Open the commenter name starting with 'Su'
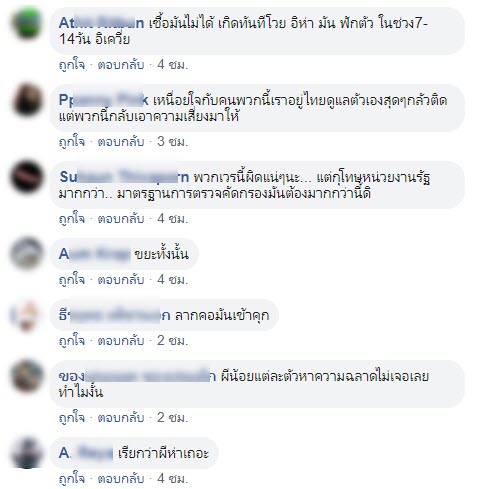Image resolution: width=498 pixels, height=489 pixels. pyautogui.click(x=124, y=177)
